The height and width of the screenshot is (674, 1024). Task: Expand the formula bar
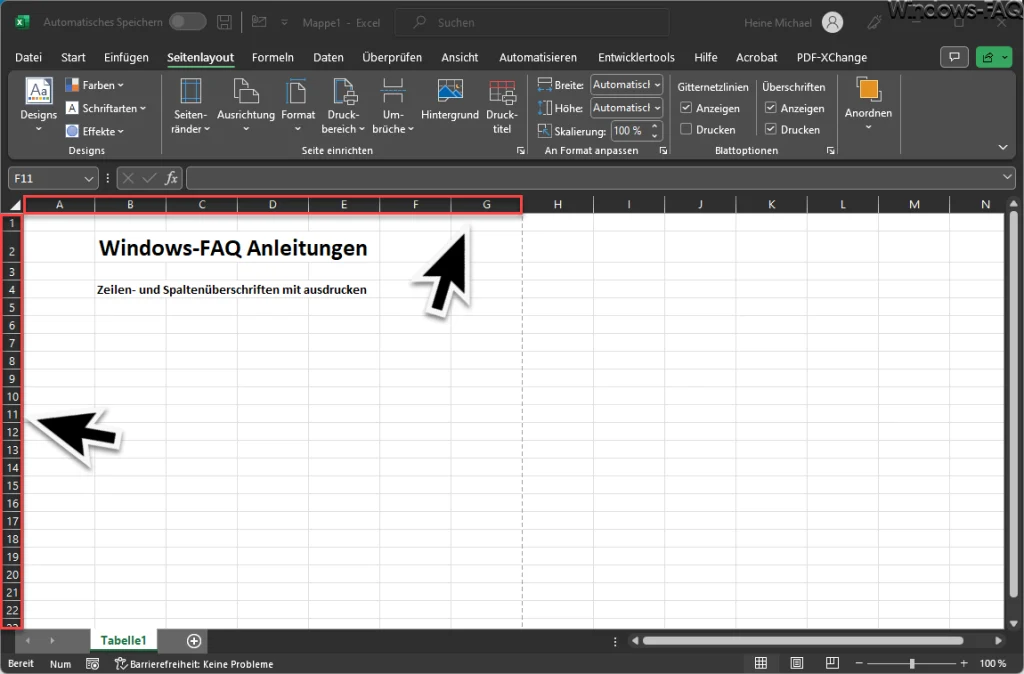1006,177
